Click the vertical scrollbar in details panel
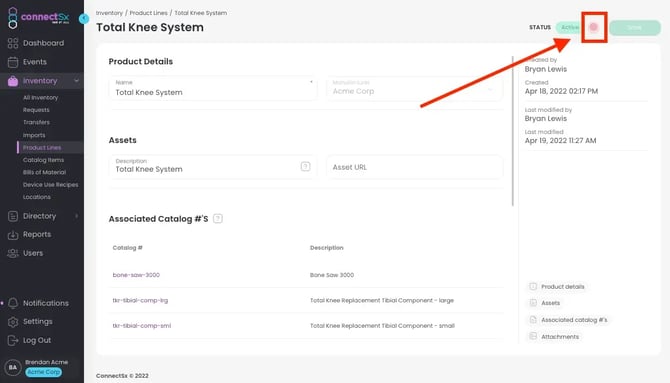670x383 pixels. (x=512, y=131)
